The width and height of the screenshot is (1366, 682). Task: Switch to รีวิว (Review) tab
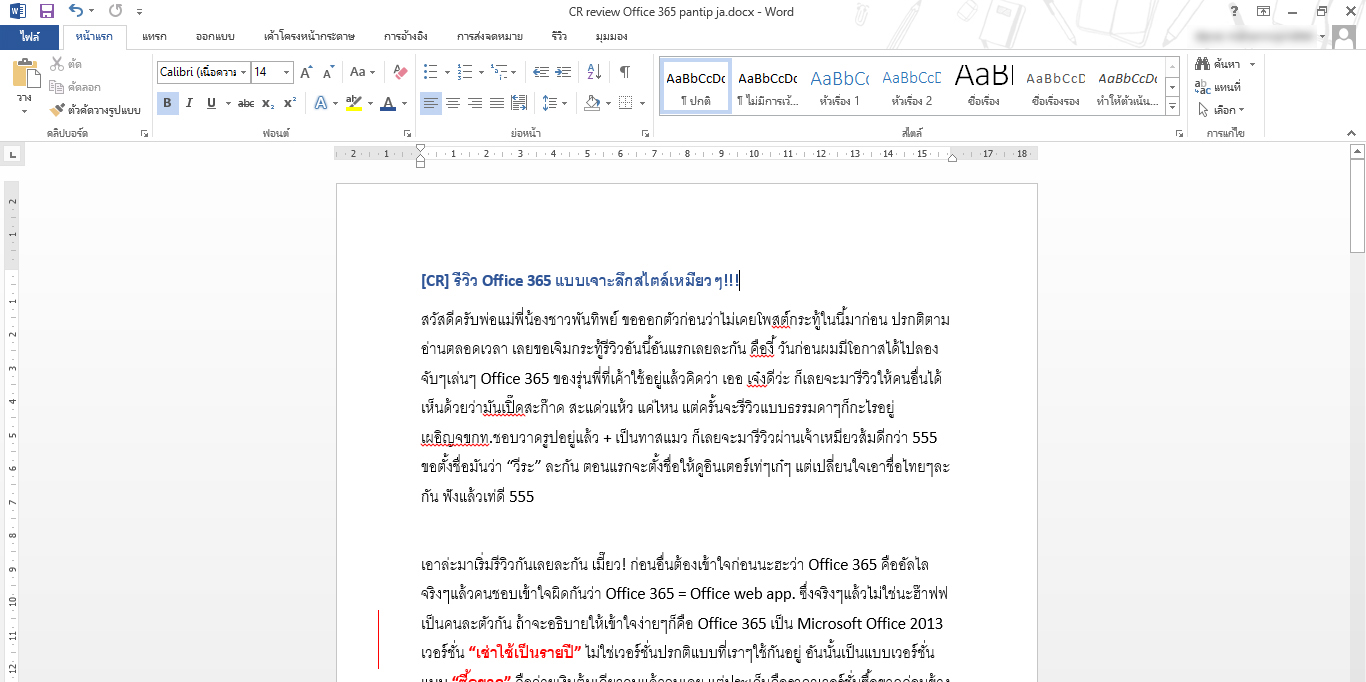[559, 37]
